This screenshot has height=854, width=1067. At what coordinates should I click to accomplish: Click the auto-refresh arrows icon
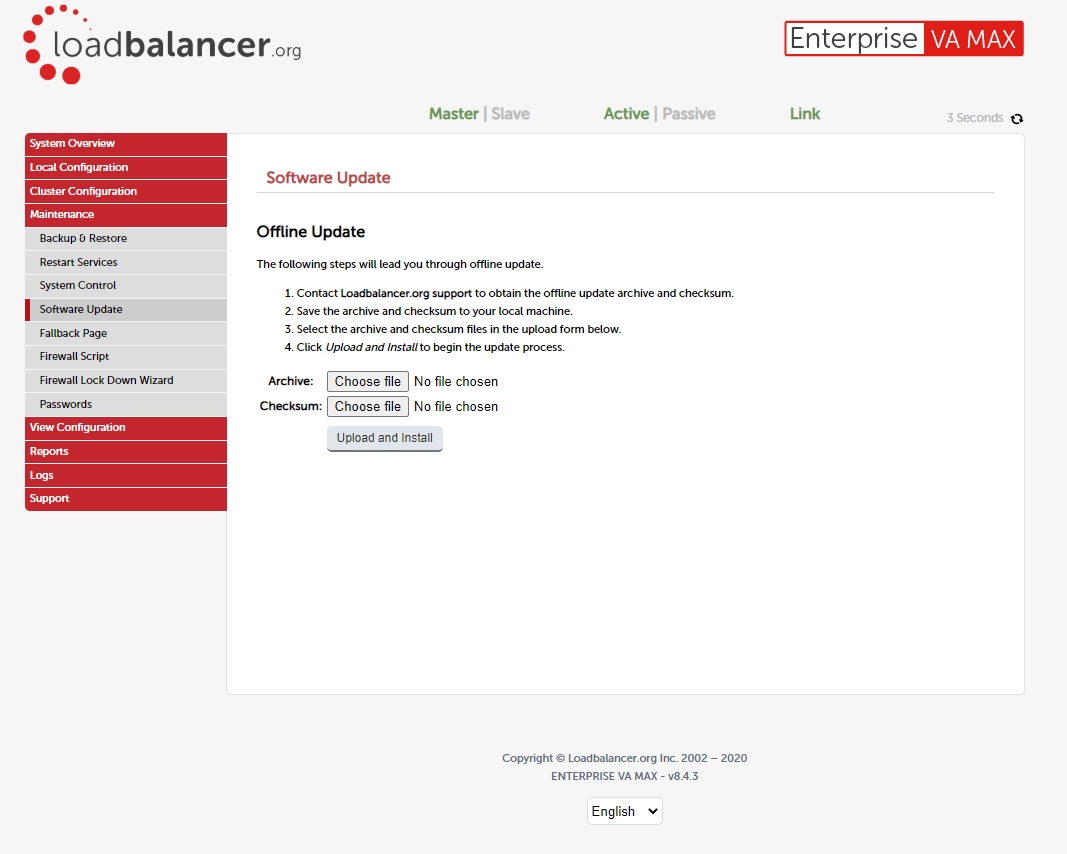(x=1017, y=118)
